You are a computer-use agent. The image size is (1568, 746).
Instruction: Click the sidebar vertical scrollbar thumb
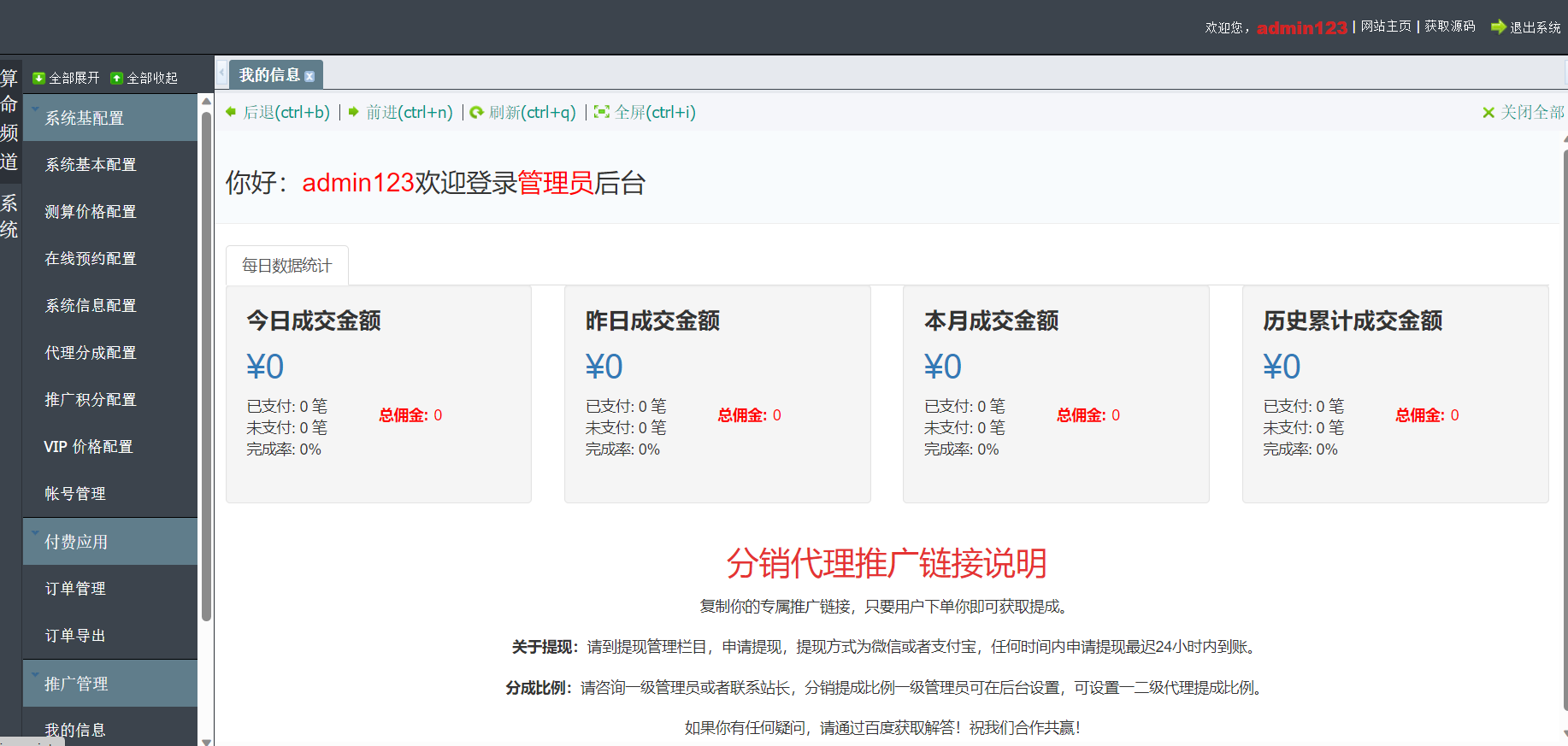[x=206, y=366]
